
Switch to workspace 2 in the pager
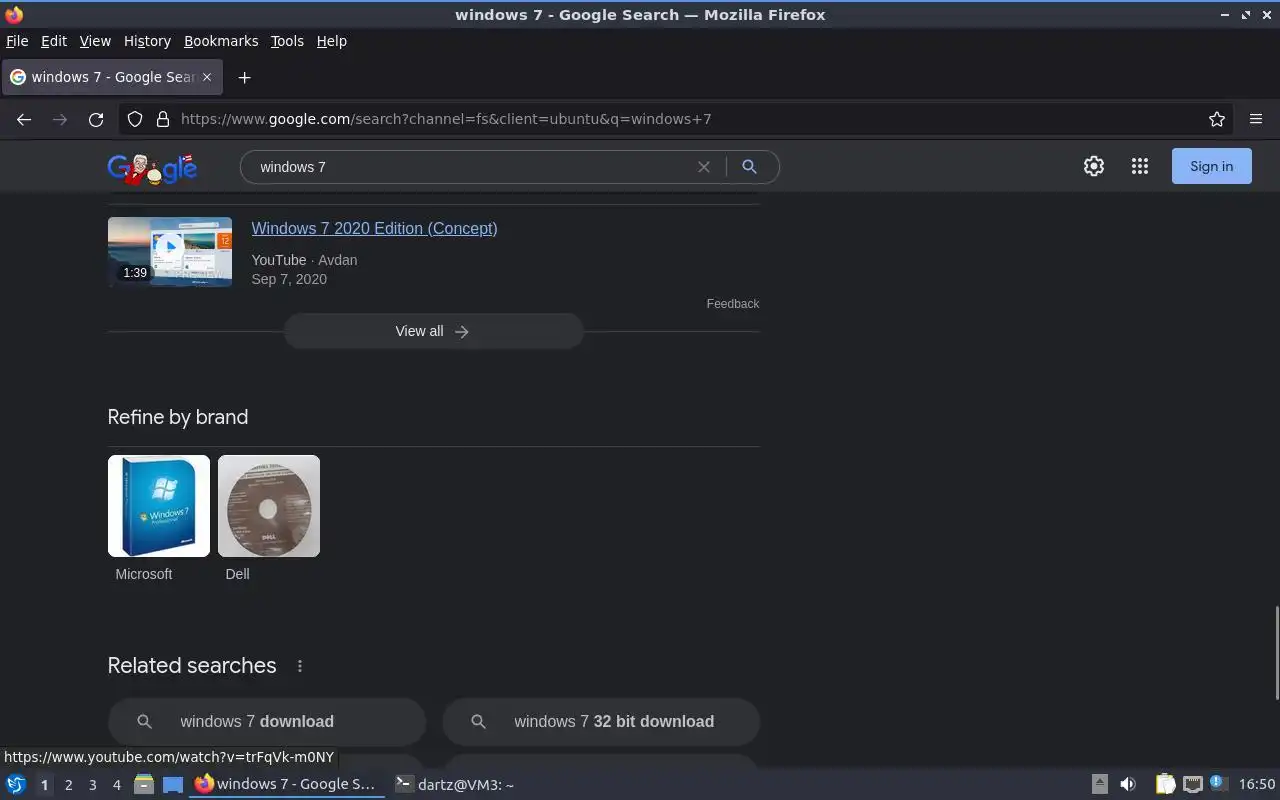pyautogui.click(x=68, y=785)
